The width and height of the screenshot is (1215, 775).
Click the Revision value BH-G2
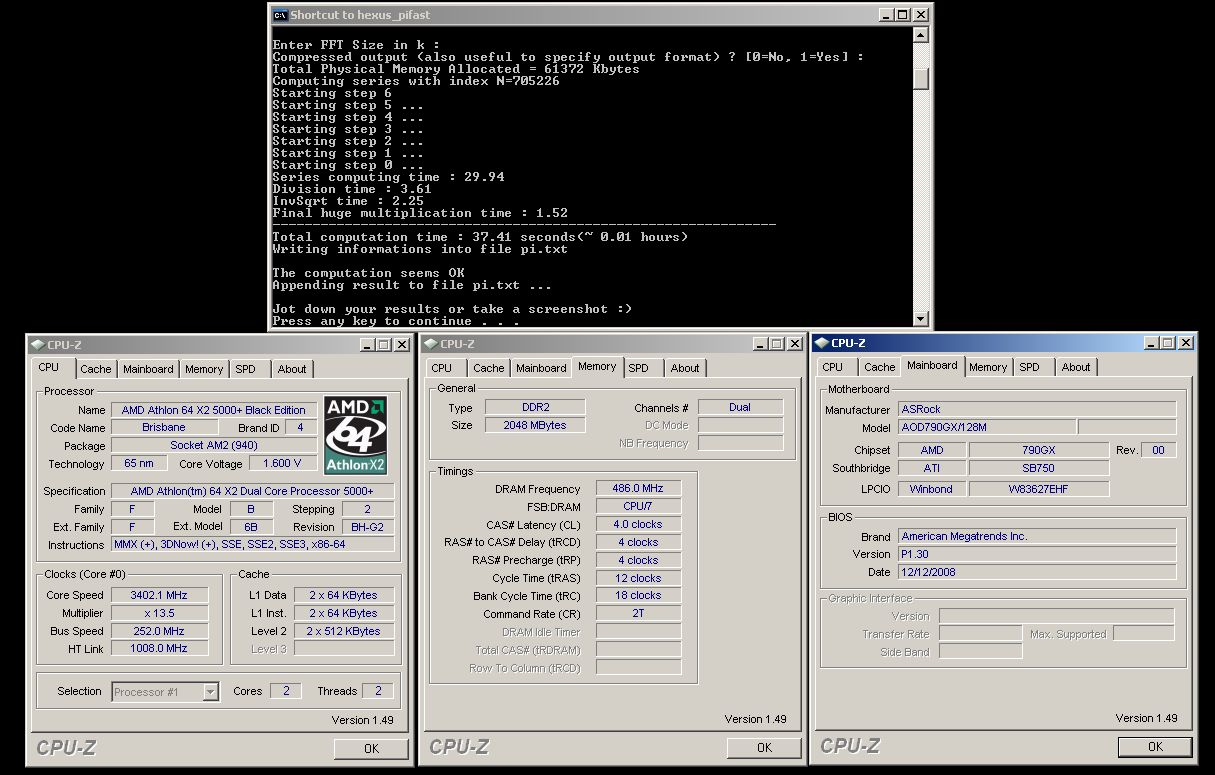point(367,527)
